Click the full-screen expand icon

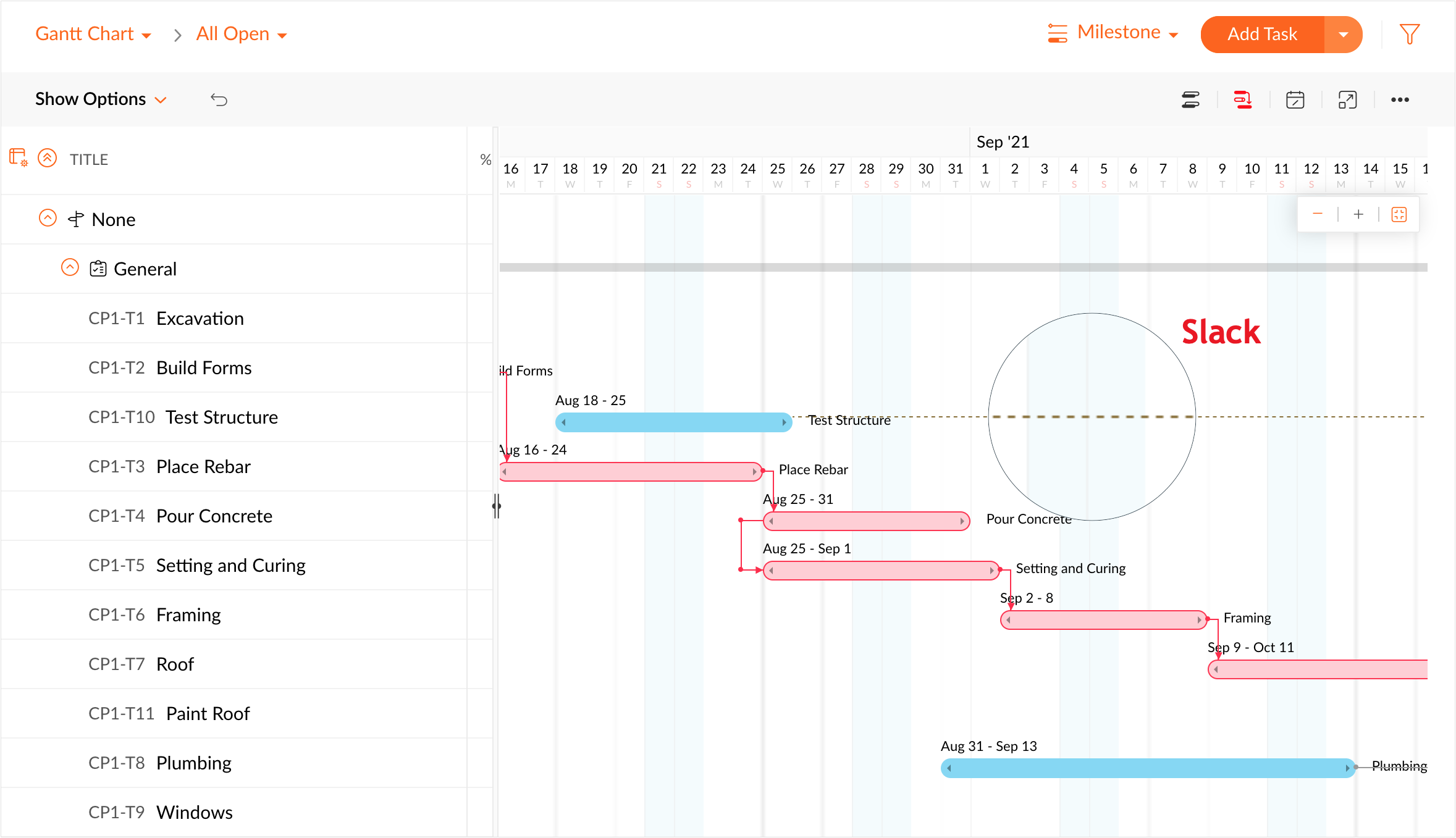[1347, 99]
